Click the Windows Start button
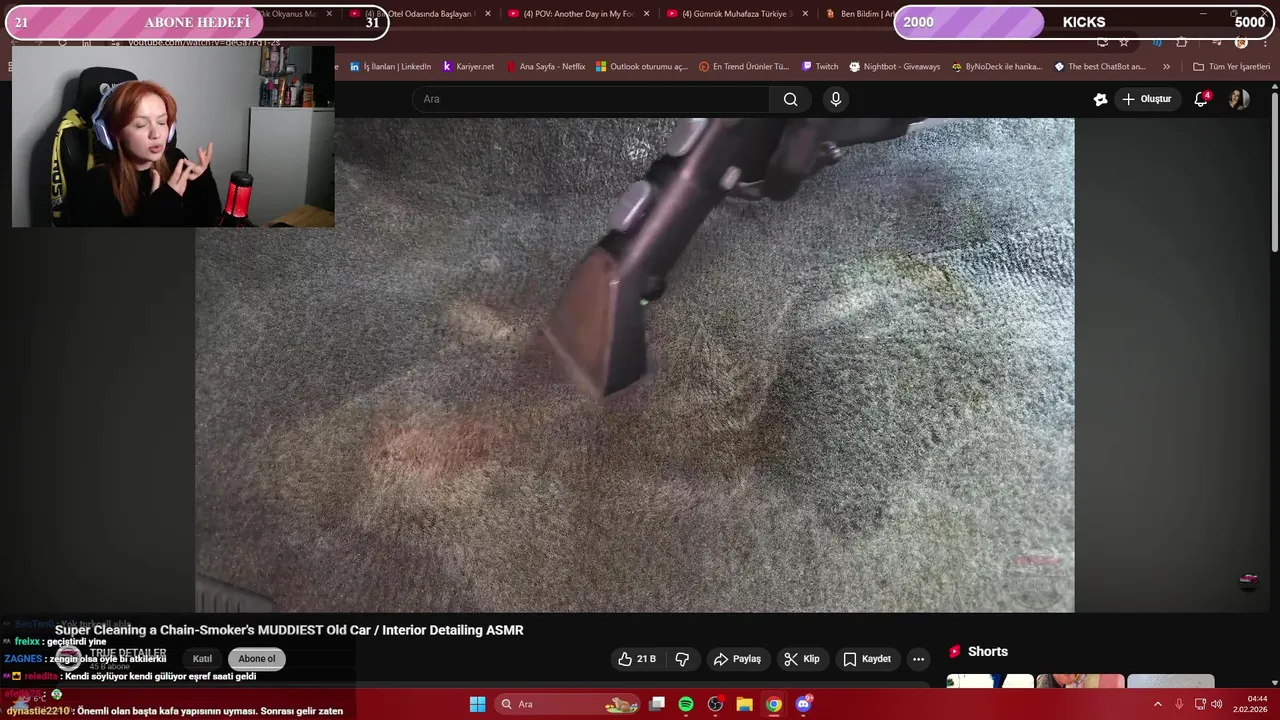 pyautogui.click(x=477, y=704)
